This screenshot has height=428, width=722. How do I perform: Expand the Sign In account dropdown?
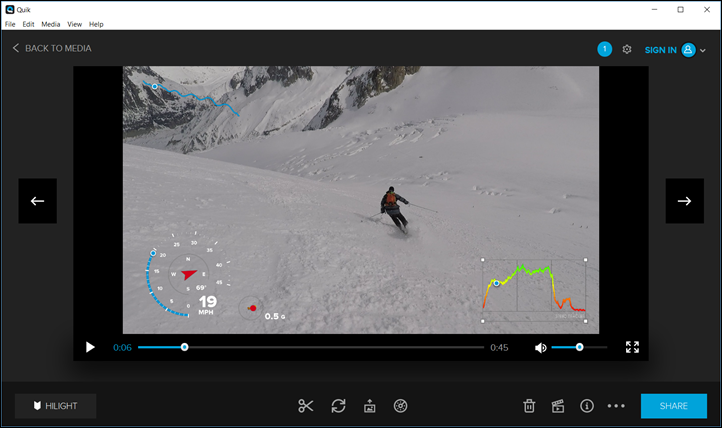pyautogui.click(x=703, y=50)
